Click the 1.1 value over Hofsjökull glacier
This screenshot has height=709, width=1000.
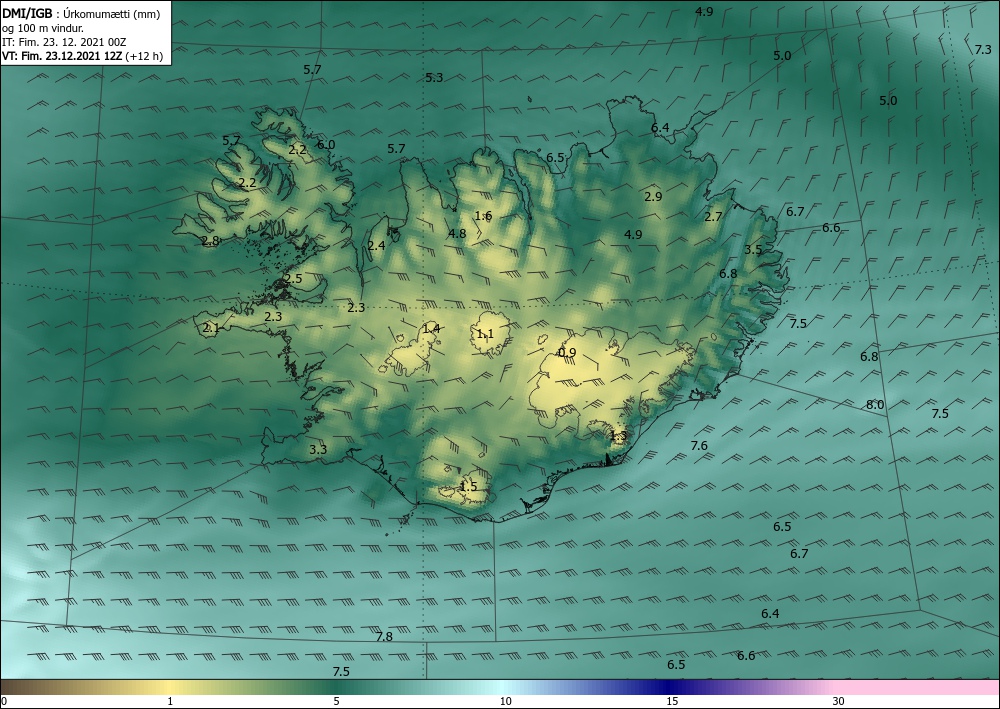(x=485, y=334)
